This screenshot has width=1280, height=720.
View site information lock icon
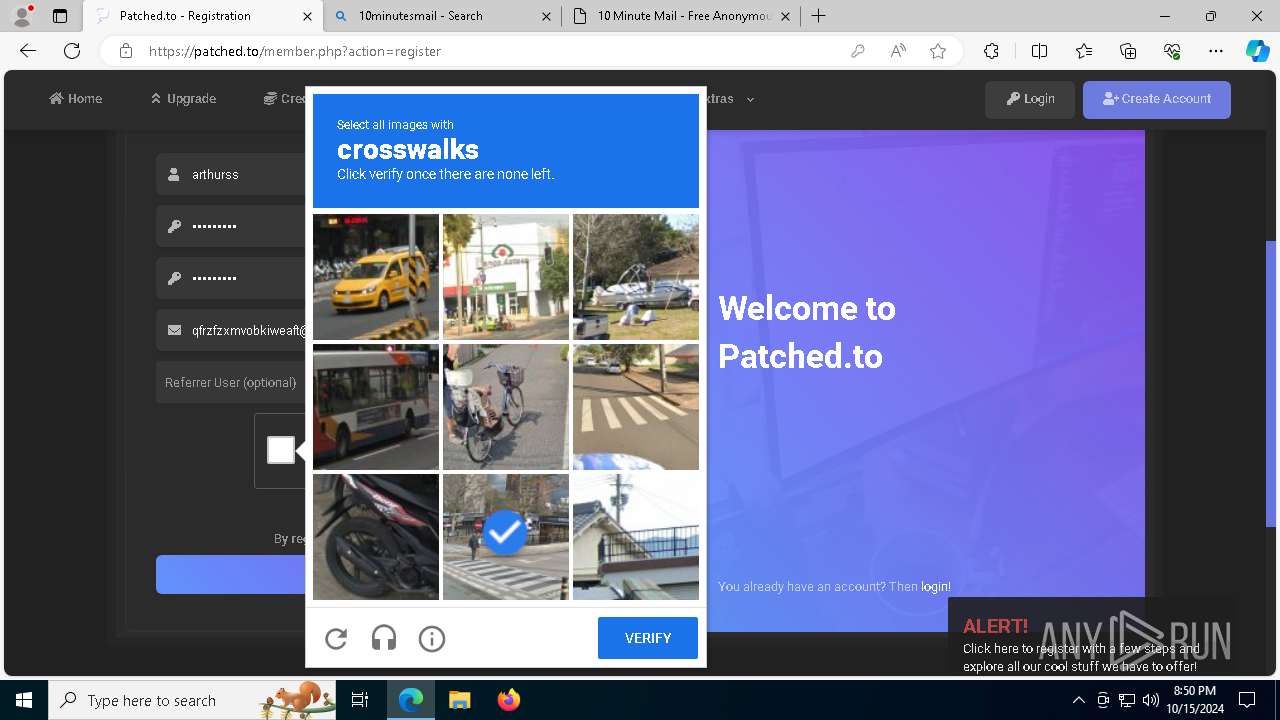(126, 51)
